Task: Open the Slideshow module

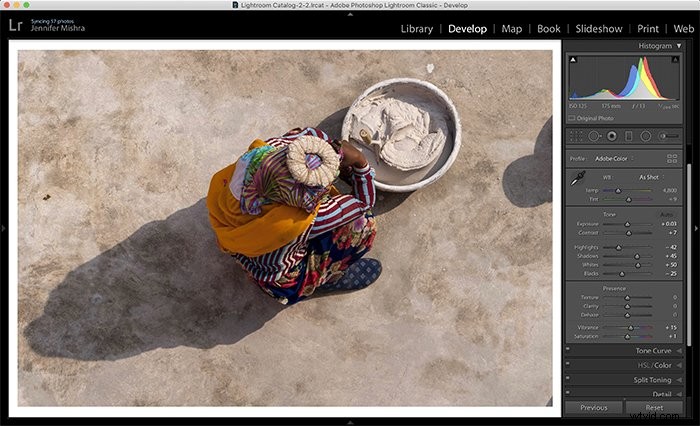Action: 599,29
